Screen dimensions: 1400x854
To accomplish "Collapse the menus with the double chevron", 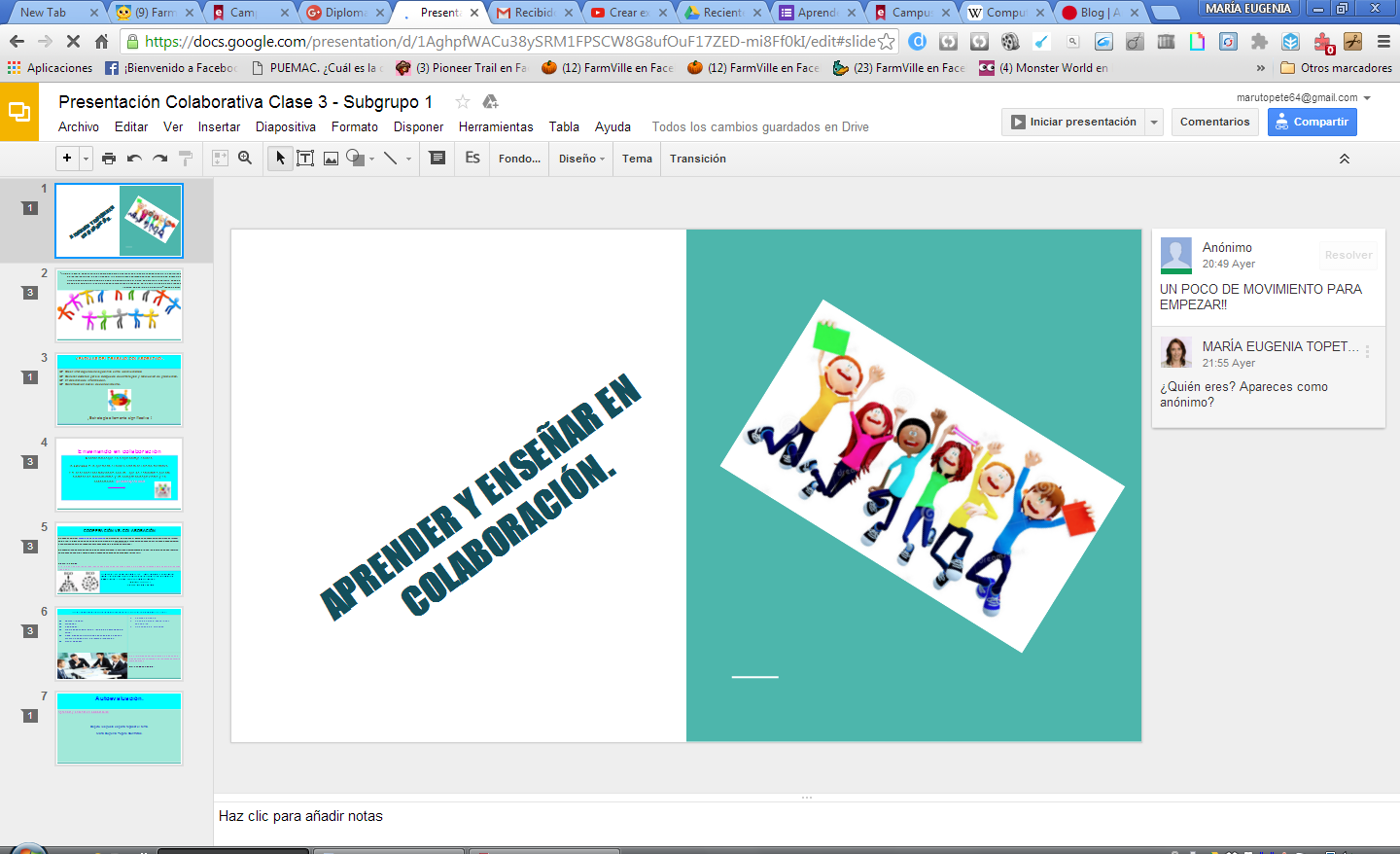I will (x=1345, y=159).
